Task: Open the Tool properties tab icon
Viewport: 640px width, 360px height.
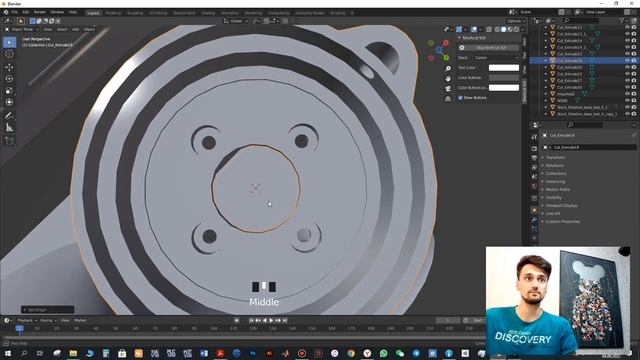Action: coord(534,137)
